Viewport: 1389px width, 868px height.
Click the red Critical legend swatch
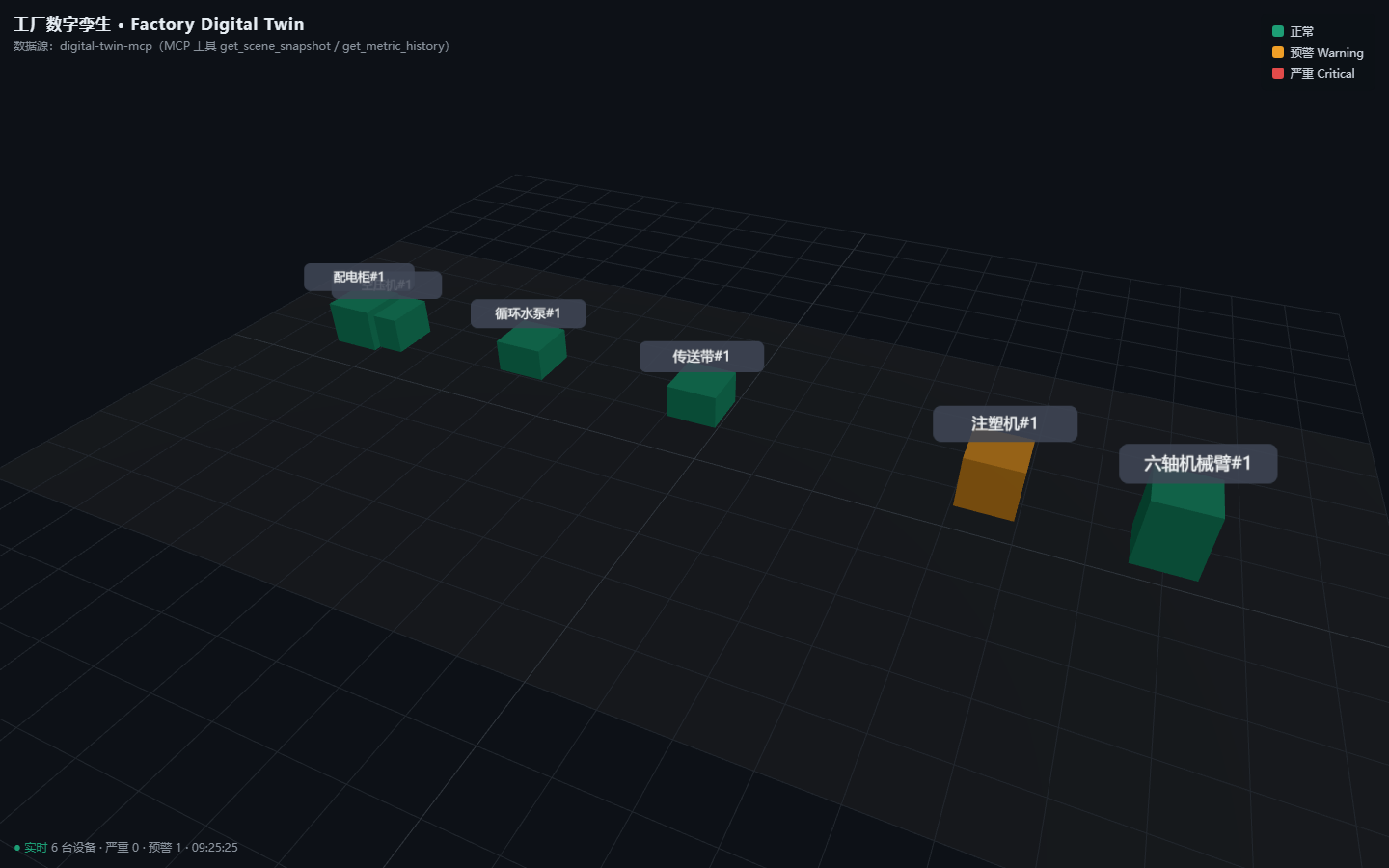pyautogui.click(x=1278, y=73)
